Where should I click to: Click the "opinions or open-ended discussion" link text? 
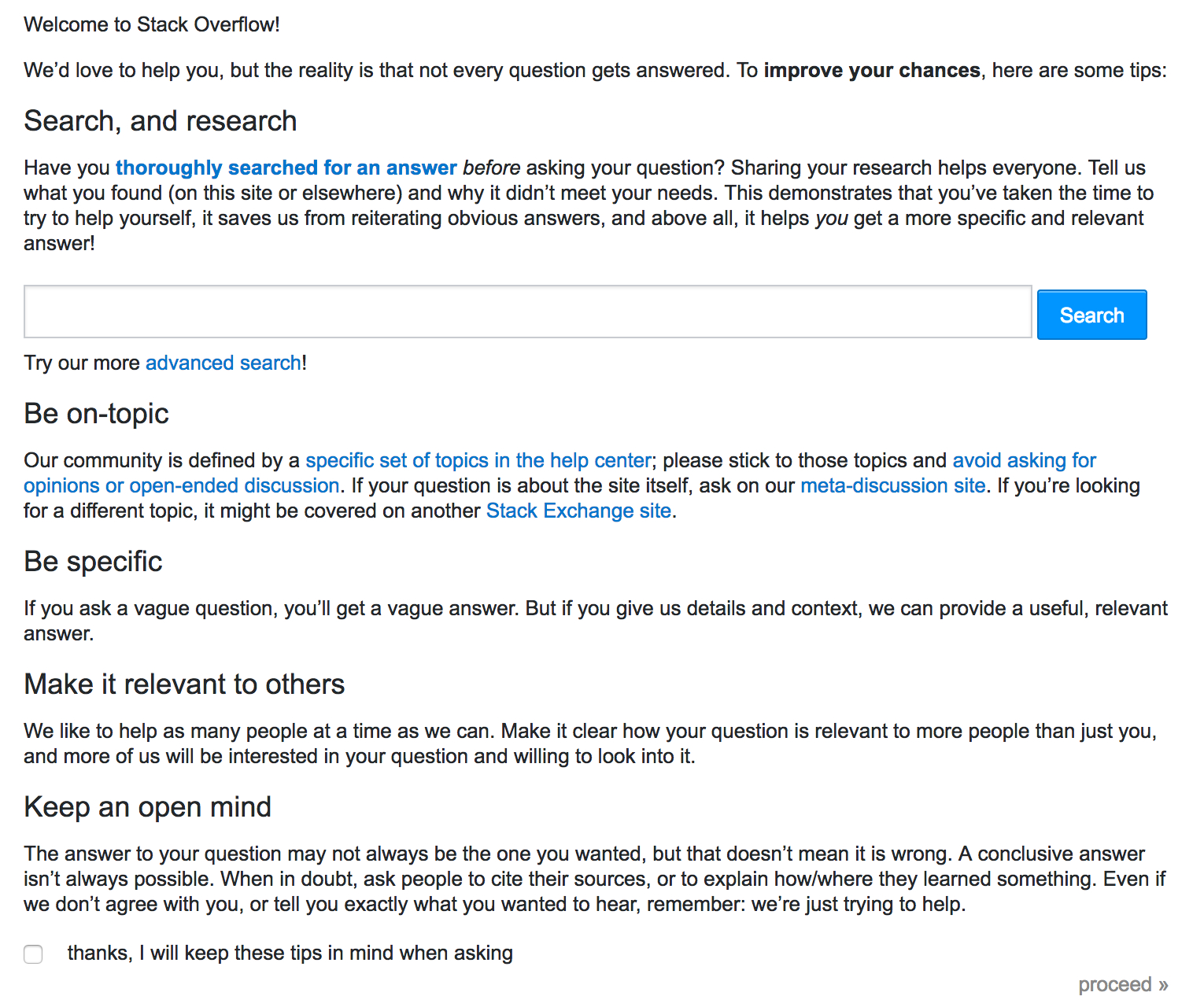click(x=182, y=485)
